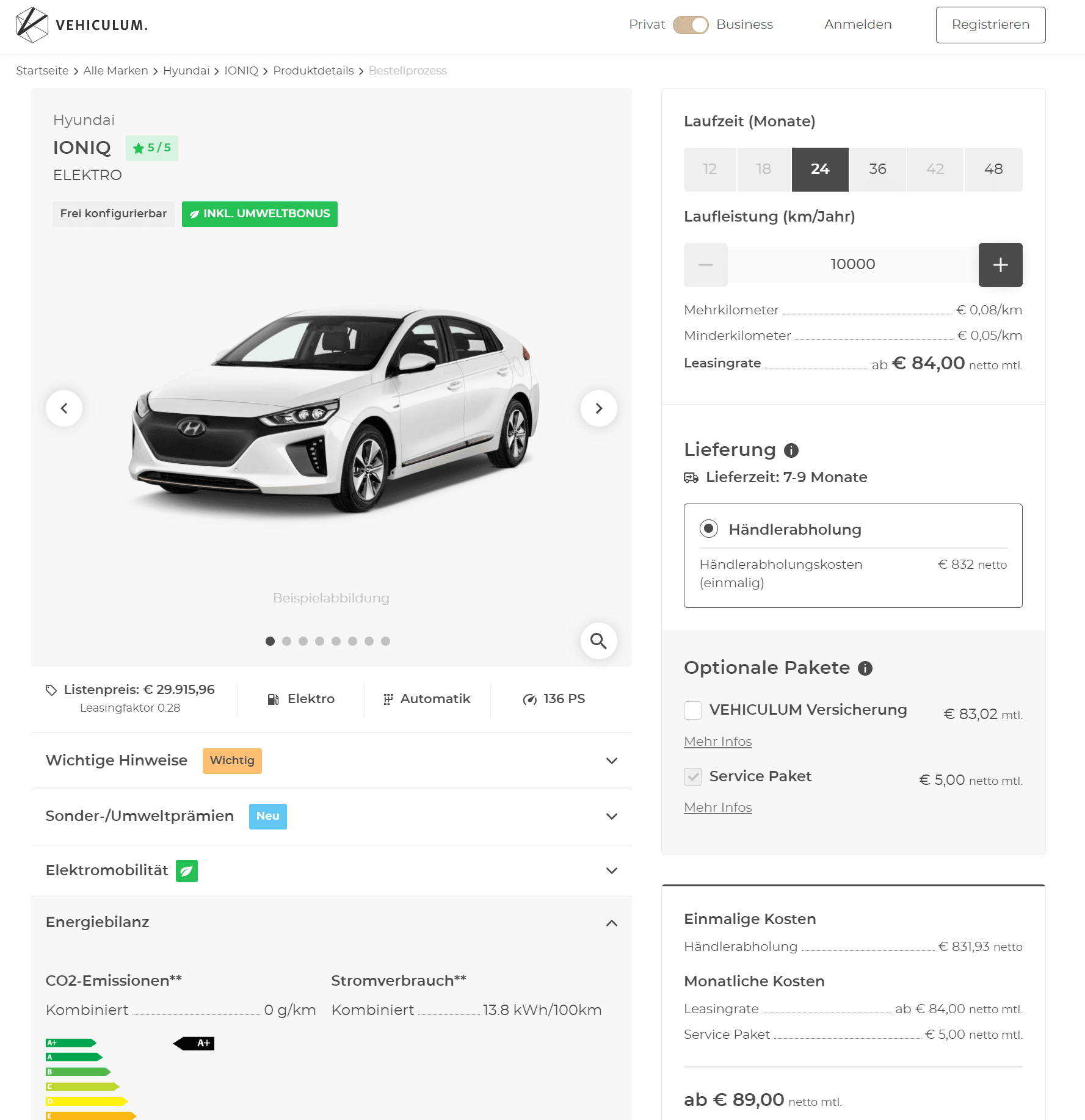Click the B efficiency class bar
This screenshot has width=1085, height=1120.
pyautogui.click(x=78, y=1072)
